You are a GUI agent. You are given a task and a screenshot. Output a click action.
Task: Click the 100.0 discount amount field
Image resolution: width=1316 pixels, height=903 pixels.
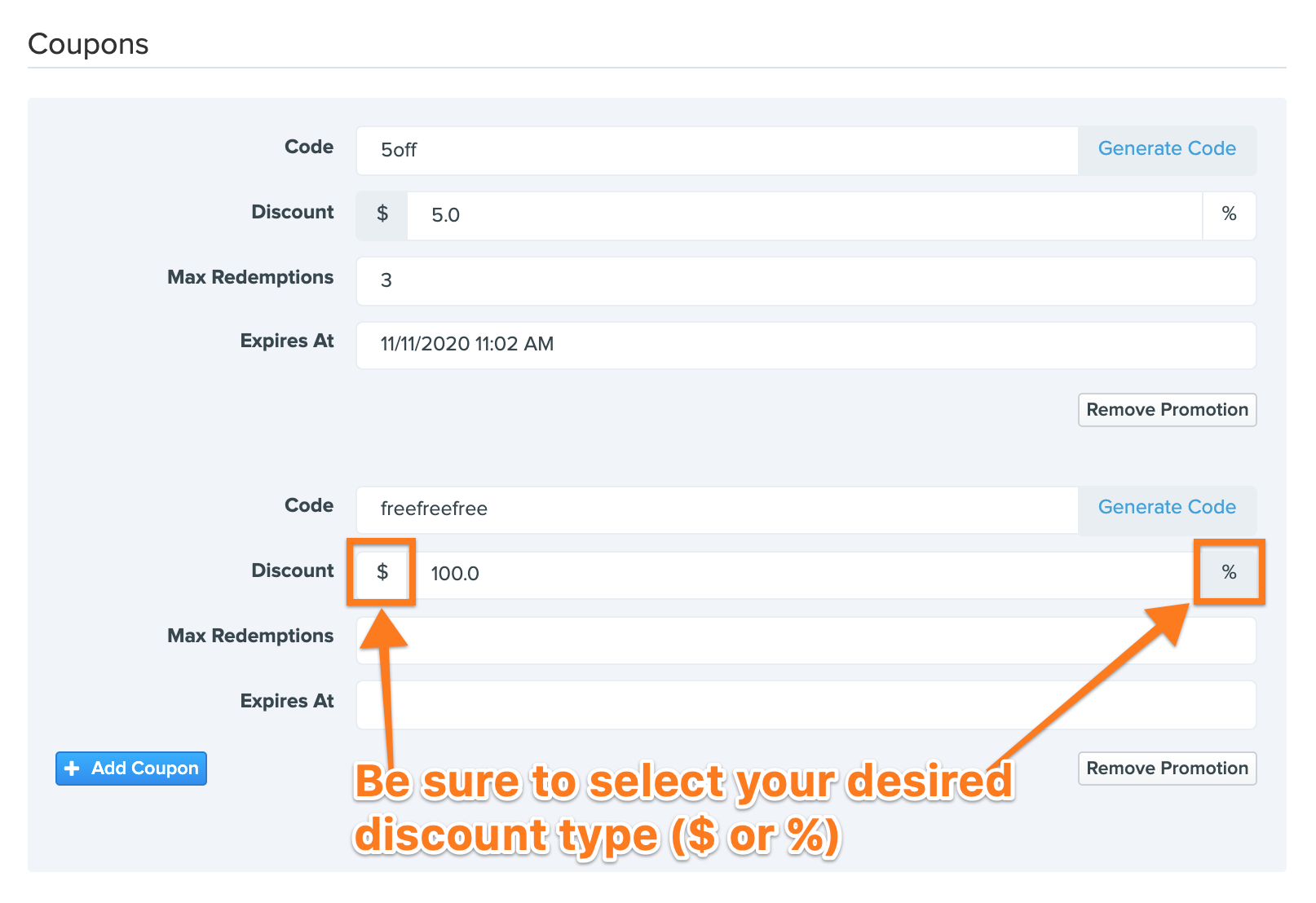[x=805, y=574]
